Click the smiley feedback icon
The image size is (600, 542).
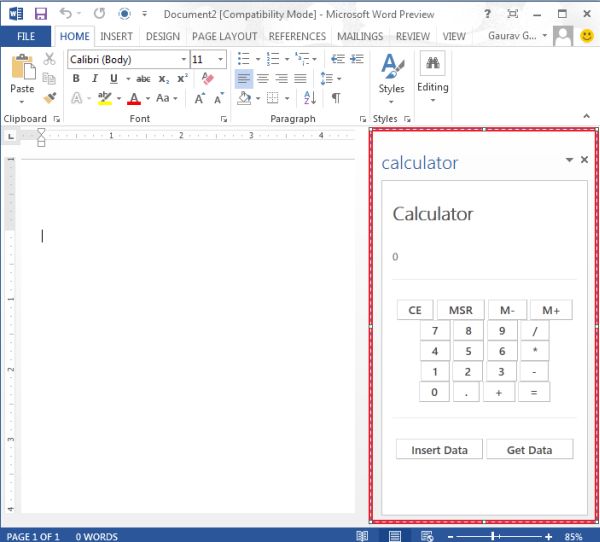[x=587, y=36]
